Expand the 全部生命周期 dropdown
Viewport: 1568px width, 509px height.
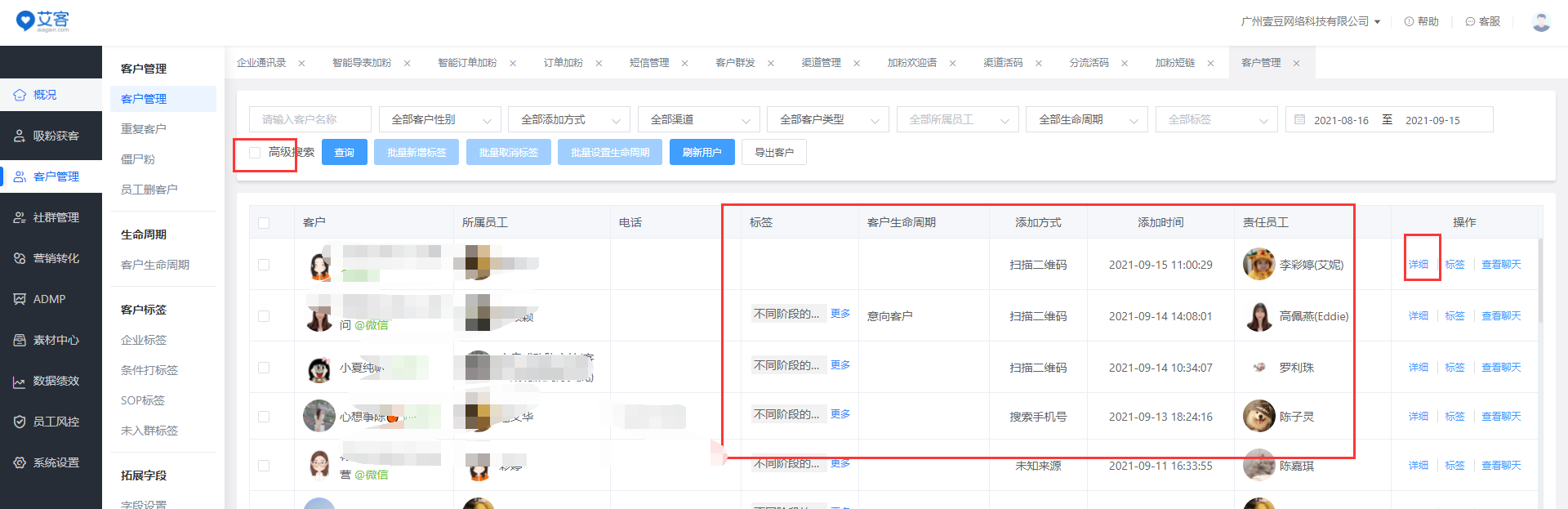tap(1086, 119)
